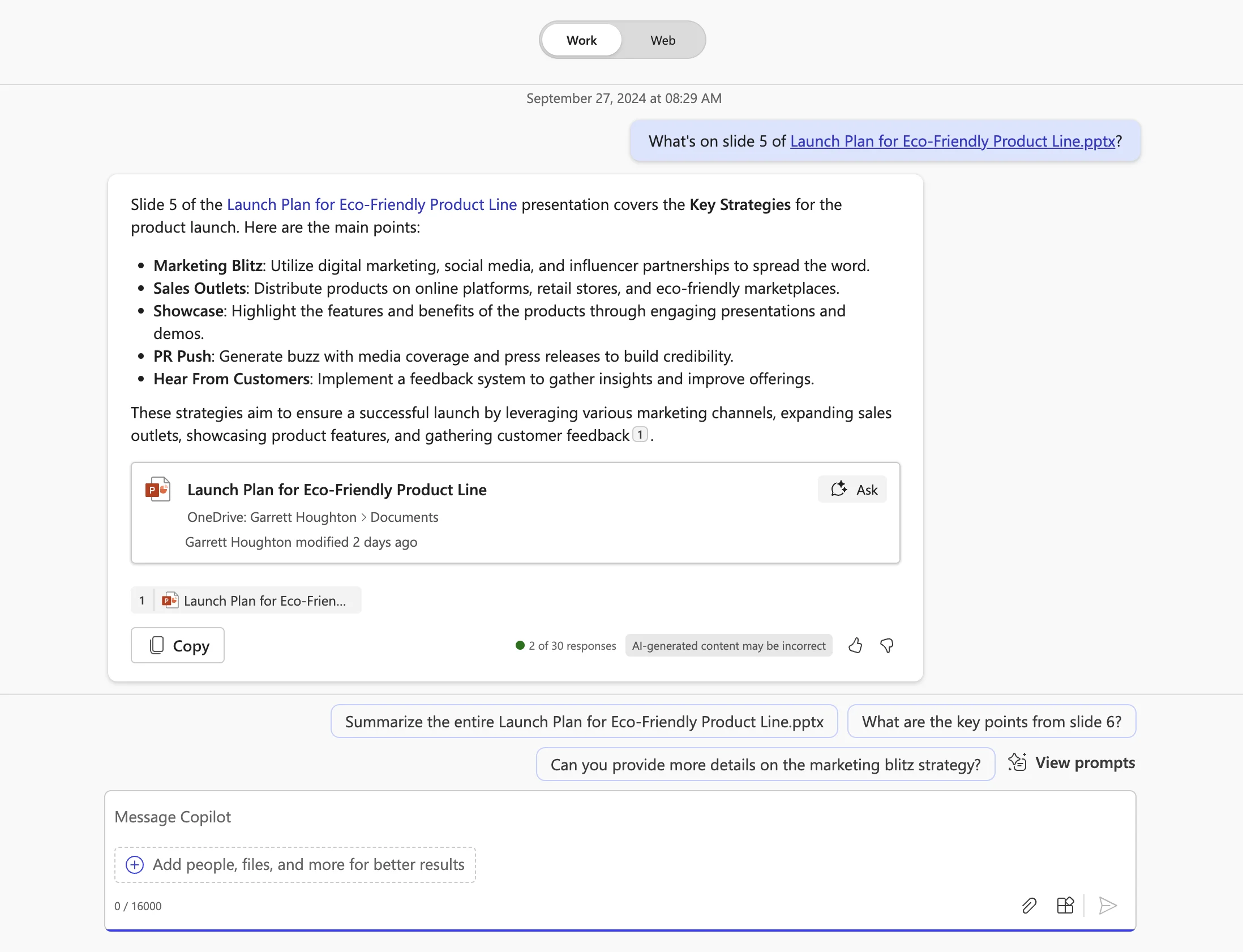Click the thumbs up feedback icon
1243x952 pixels.
pos(855,645)
